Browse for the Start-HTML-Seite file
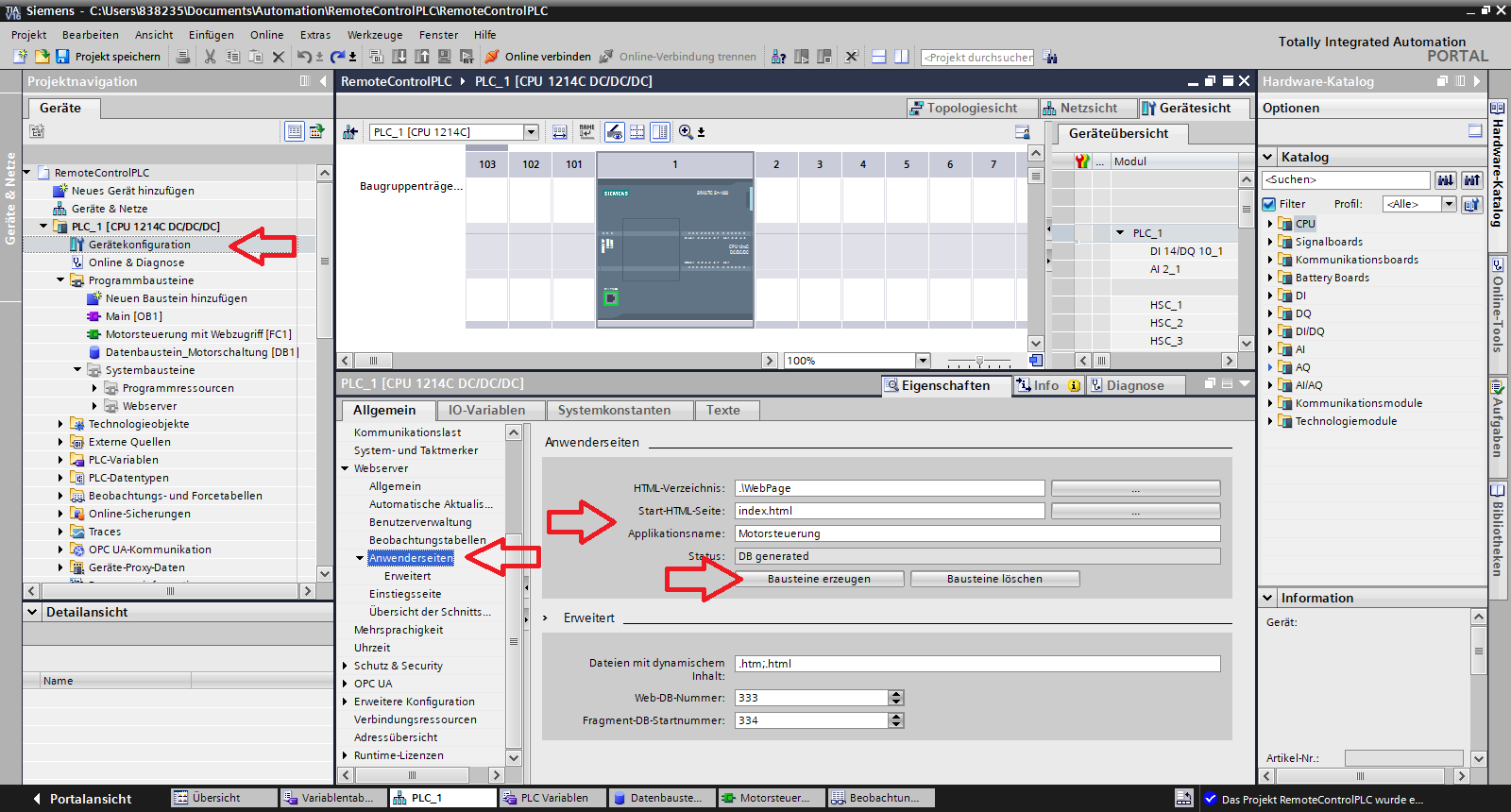1511x812 pixels. (x=1135, y=511)
